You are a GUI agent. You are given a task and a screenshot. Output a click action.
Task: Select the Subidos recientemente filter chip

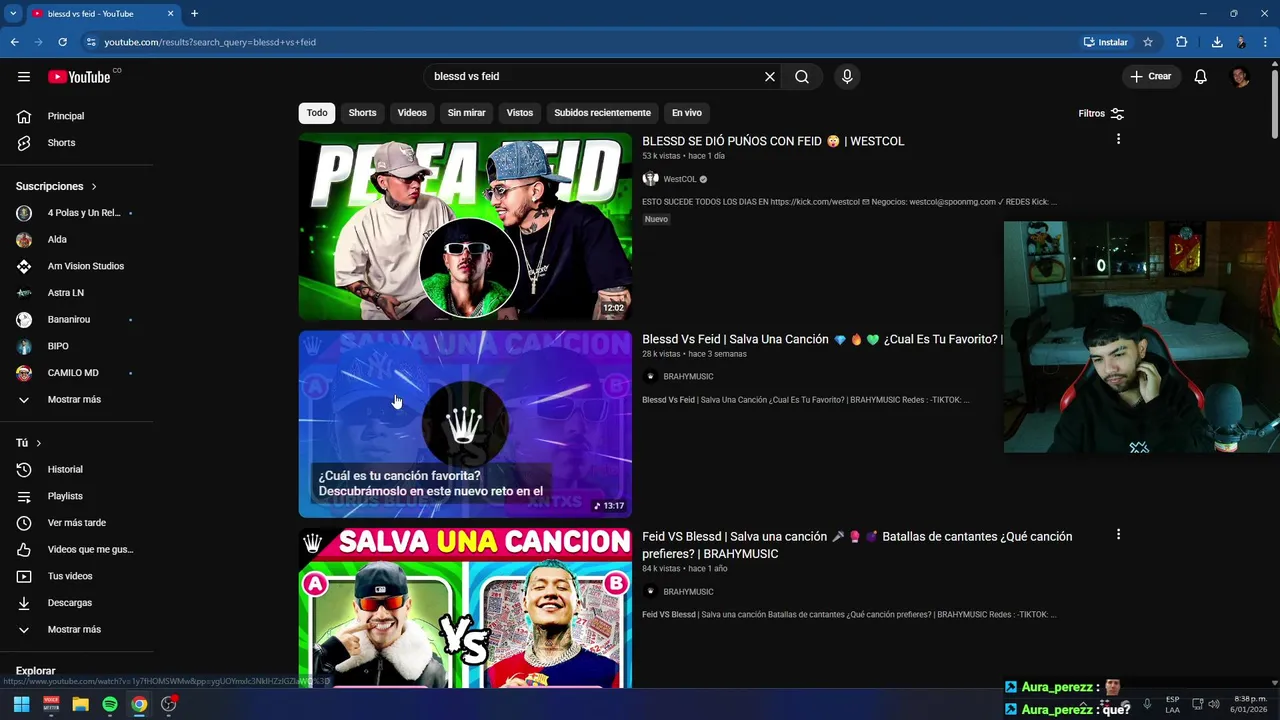(x=603, y=113)
